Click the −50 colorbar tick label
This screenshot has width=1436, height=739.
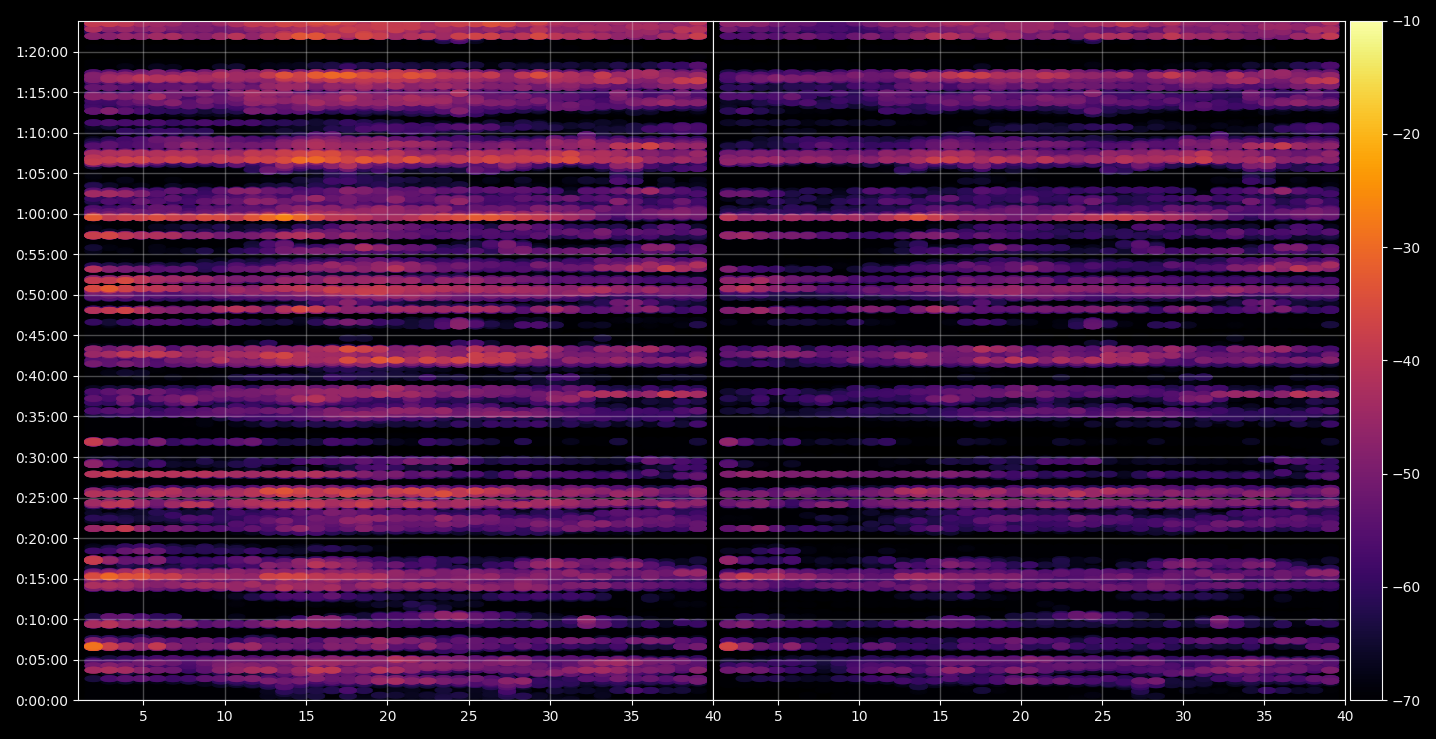1406,474
